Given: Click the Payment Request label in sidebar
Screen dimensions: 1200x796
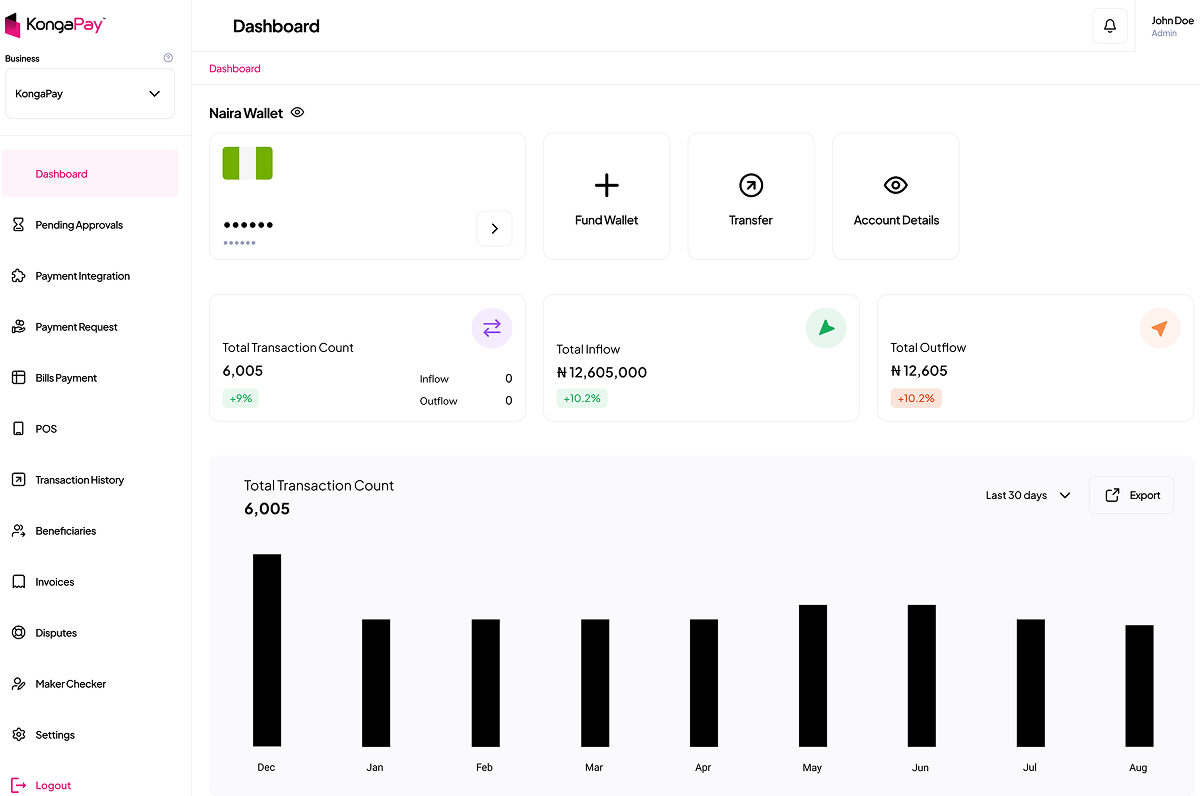Looking at the screenshot, I should [x=77, y=327].
